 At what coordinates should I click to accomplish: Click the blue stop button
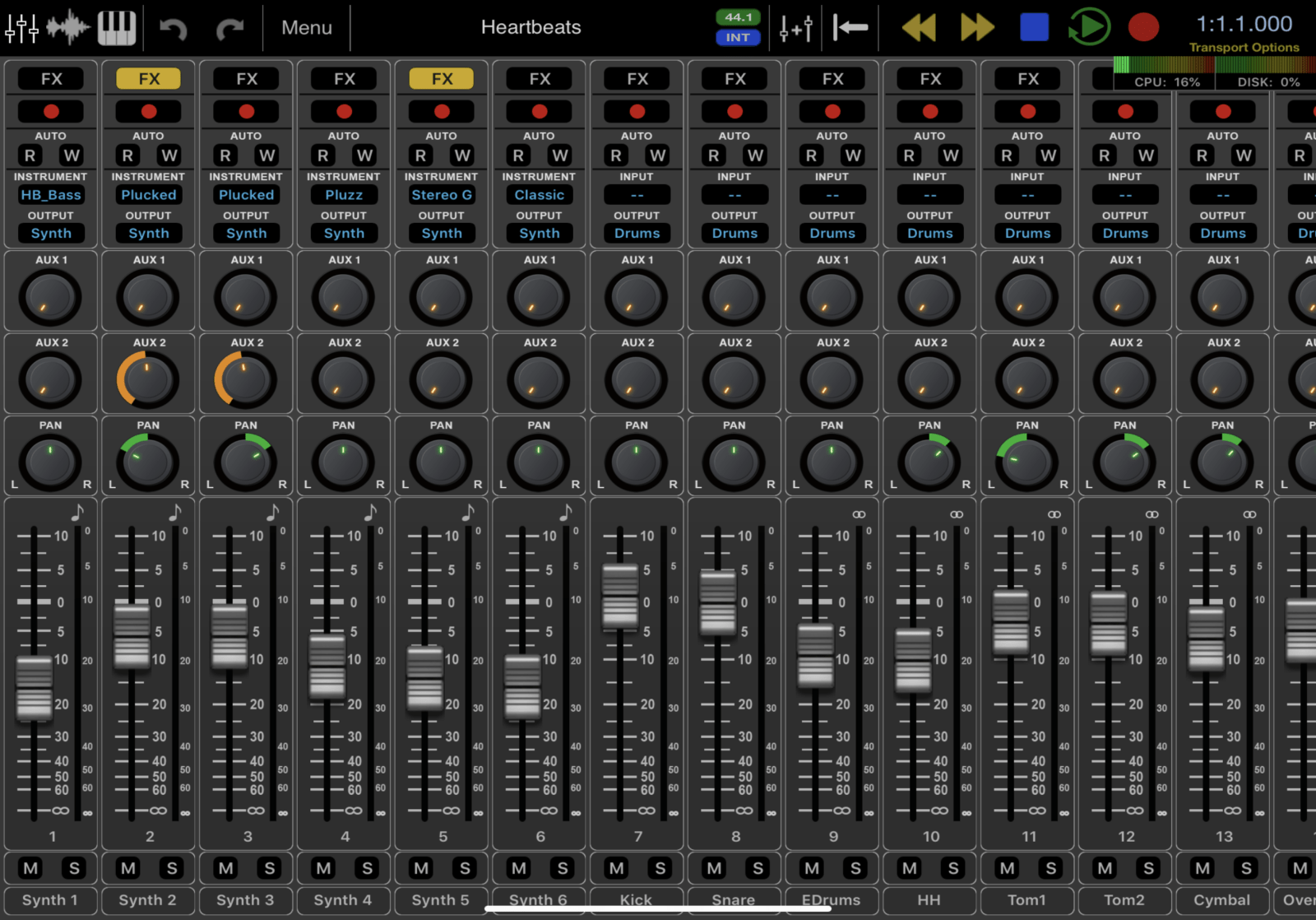(1034, 27)
